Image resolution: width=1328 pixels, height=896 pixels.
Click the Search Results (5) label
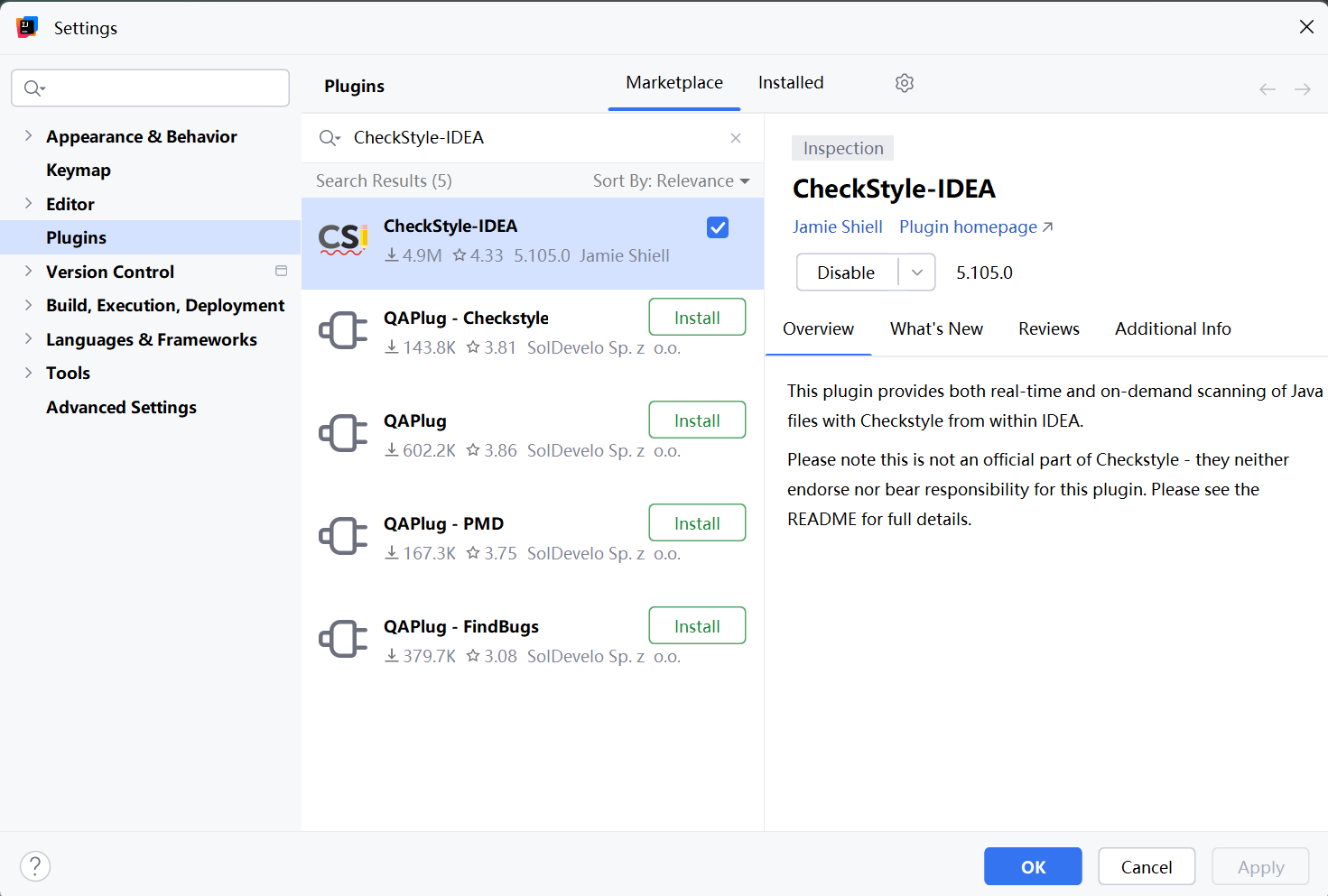384,180
